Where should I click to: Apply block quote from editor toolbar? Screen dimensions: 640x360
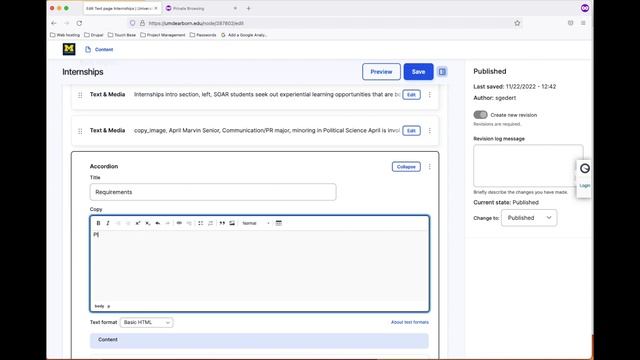click(x=222, y=223)
